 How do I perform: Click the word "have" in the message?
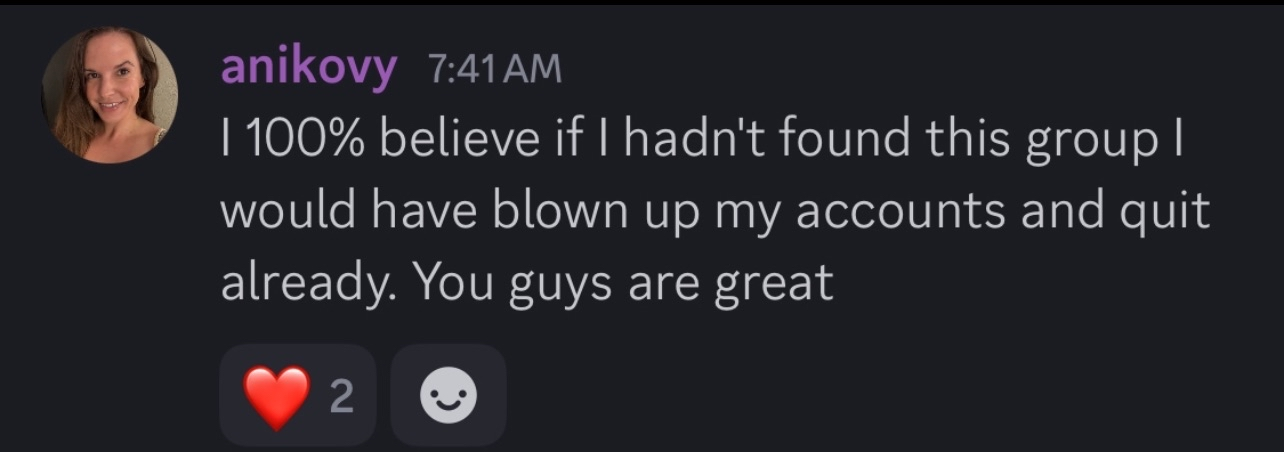click(x=427, y=212)
